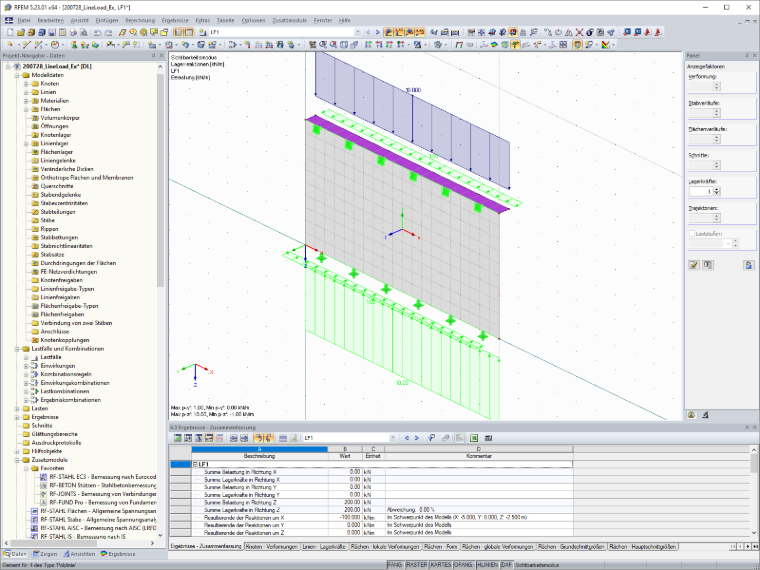Image resolution: width=760 pixels, height=570 pixels.
Task: Open a file with the folder icon
Action: (20, 32)
